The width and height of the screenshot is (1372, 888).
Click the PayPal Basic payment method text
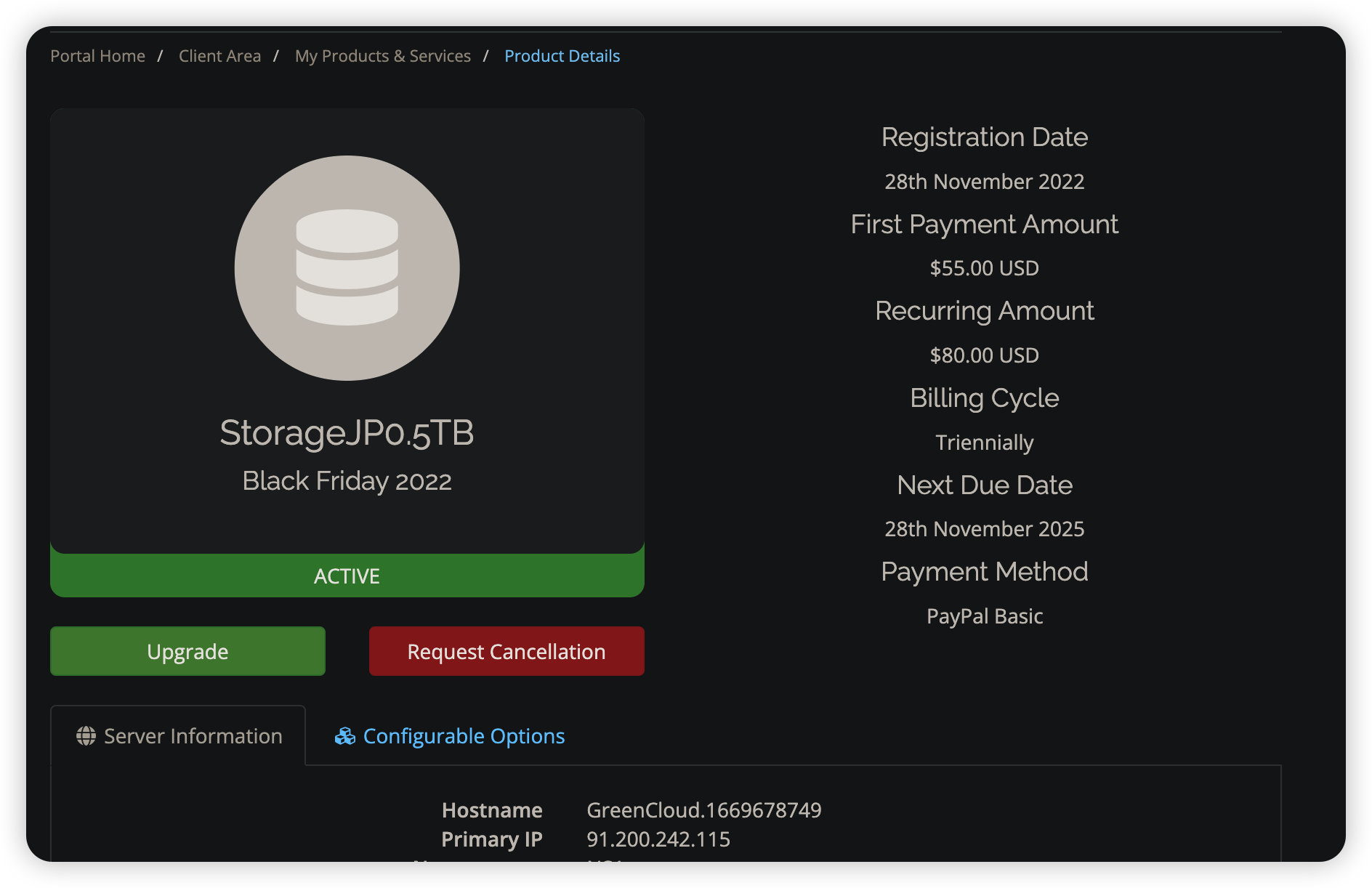pyautogui.click(x=984, y=616)
